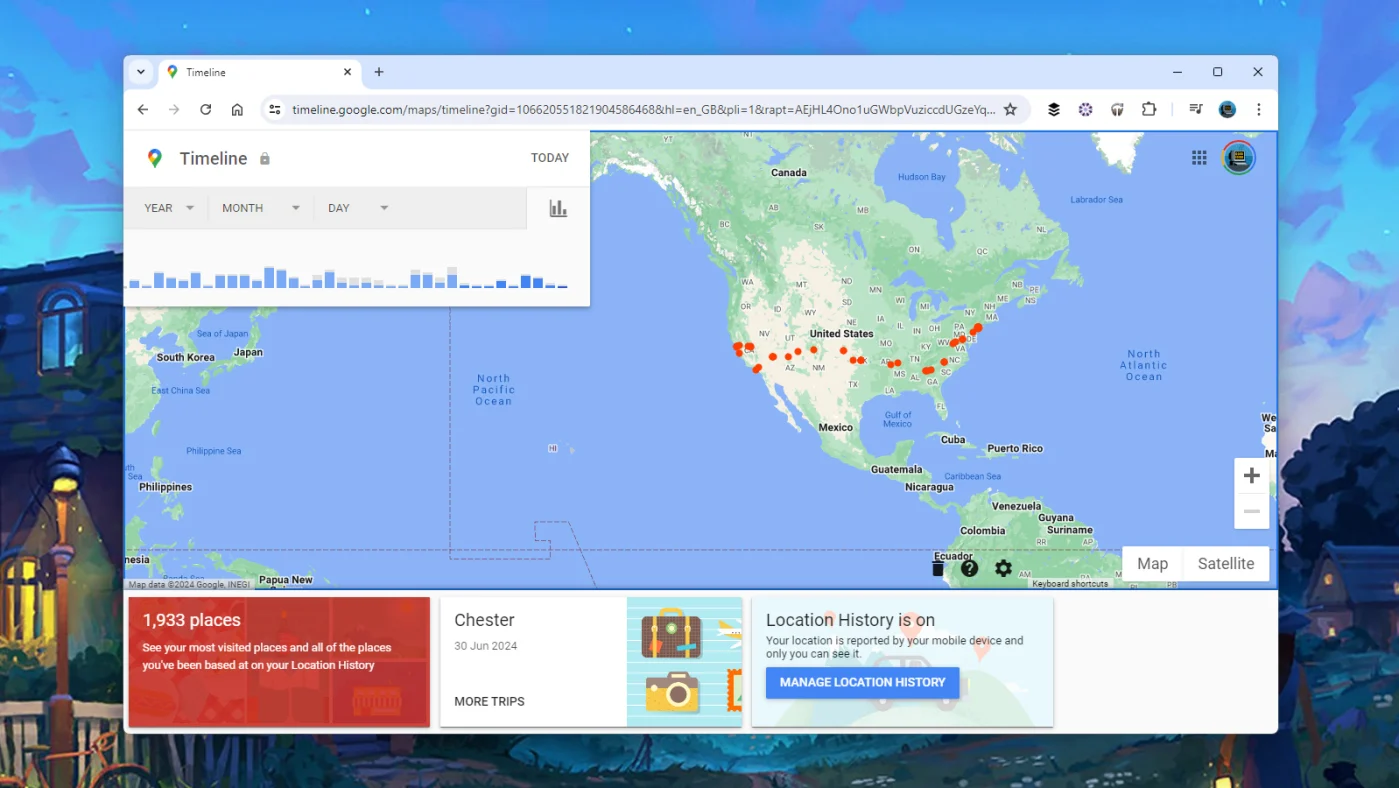This screenshot has width=1399, height=788.
Task: Open Chrome's three-dot menu
Action: pos(1258,109)
